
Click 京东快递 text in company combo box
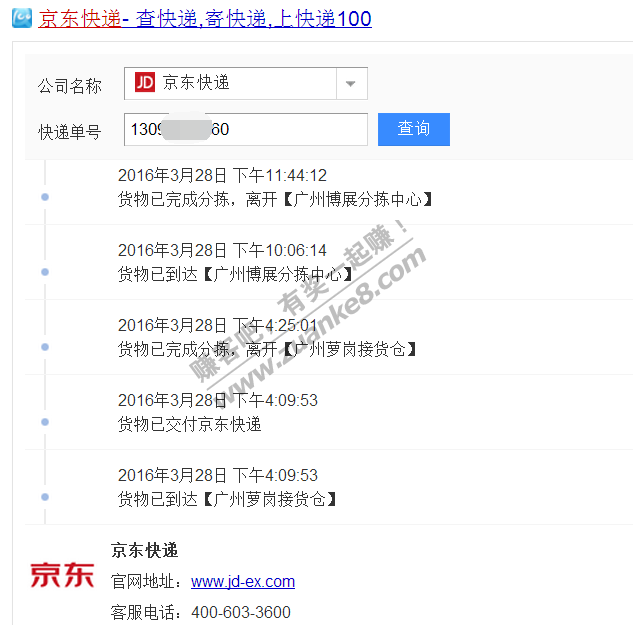tap(196, 83)
